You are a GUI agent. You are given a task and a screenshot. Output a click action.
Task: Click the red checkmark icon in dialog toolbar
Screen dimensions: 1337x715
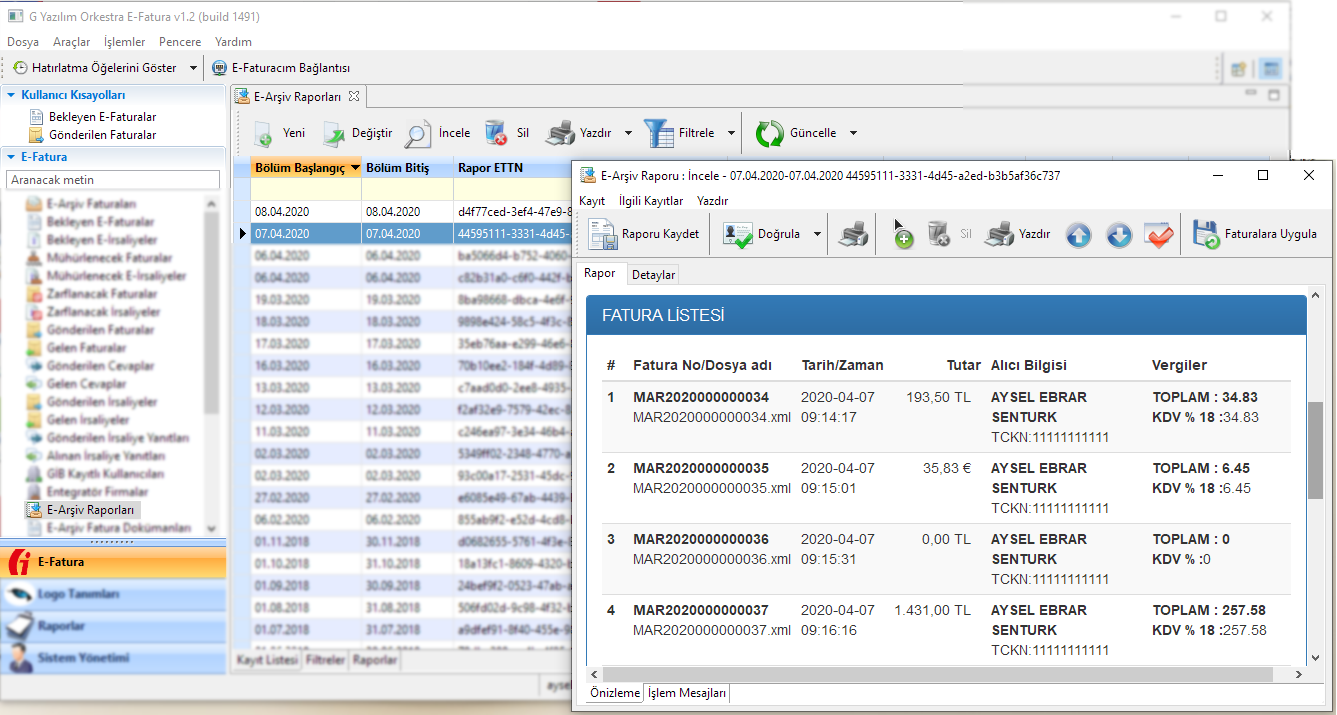click(1159, 235)
